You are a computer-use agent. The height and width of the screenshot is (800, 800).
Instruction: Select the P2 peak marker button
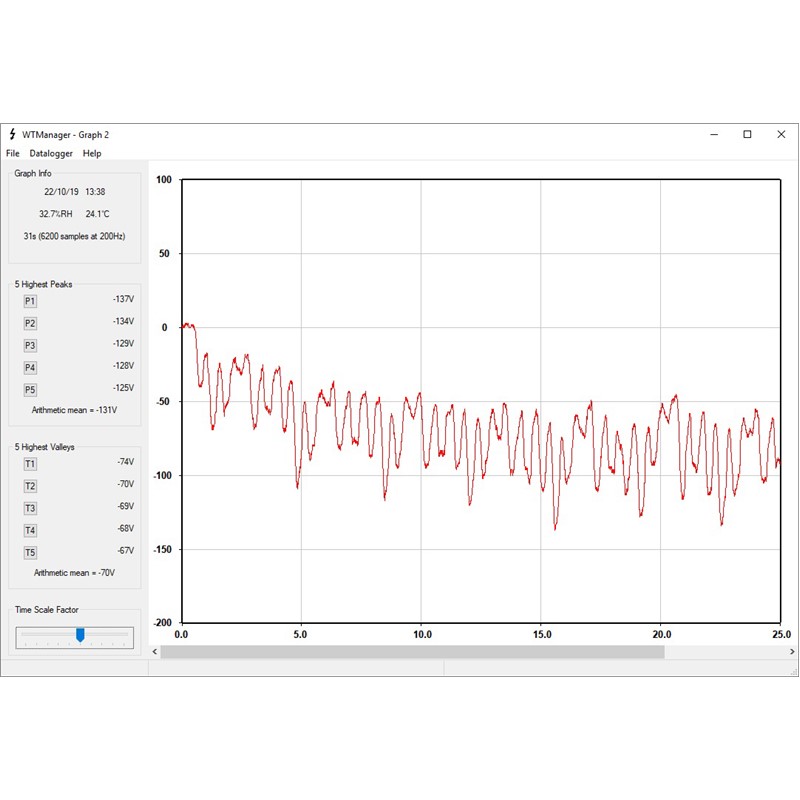click(x=30, y=323)
